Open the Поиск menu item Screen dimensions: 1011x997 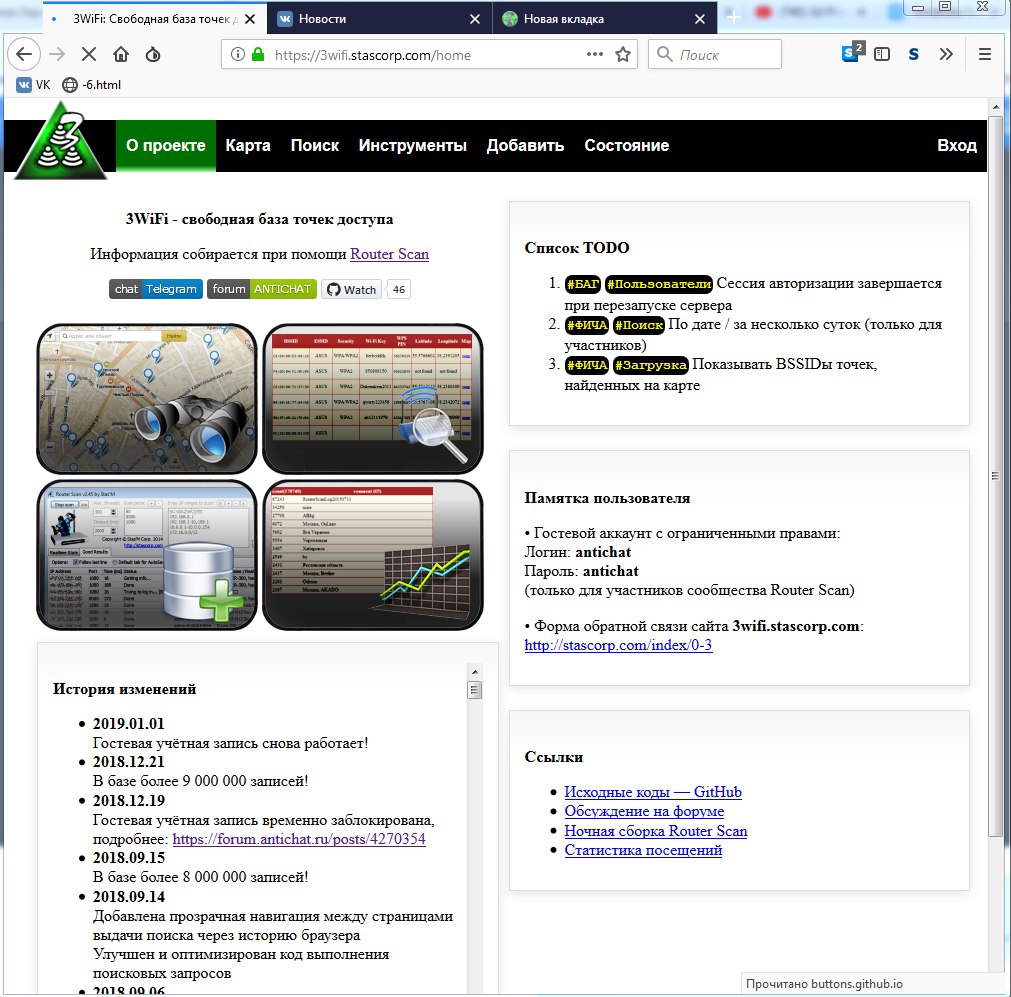tap(315, 146)
